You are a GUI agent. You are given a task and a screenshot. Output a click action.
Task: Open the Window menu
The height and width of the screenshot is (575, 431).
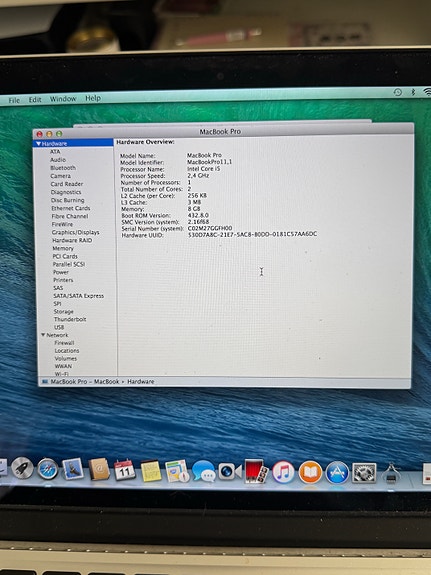click(63, 99)
